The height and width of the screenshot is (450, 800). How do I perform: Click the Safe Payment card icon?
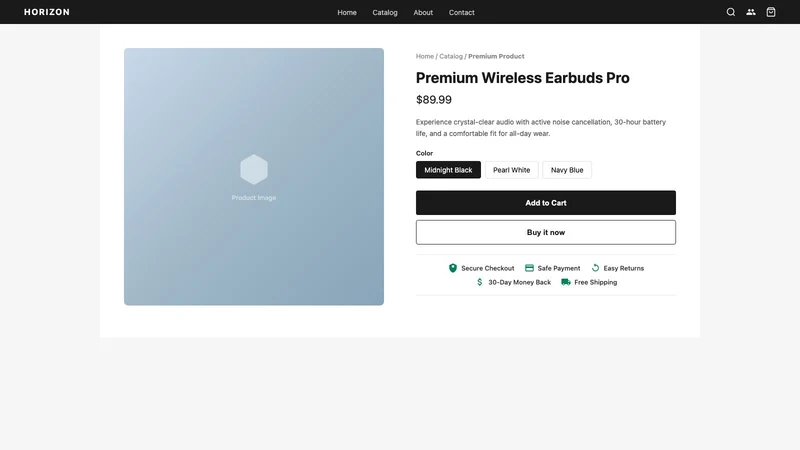pyautogui.click(x=529, y=268)
